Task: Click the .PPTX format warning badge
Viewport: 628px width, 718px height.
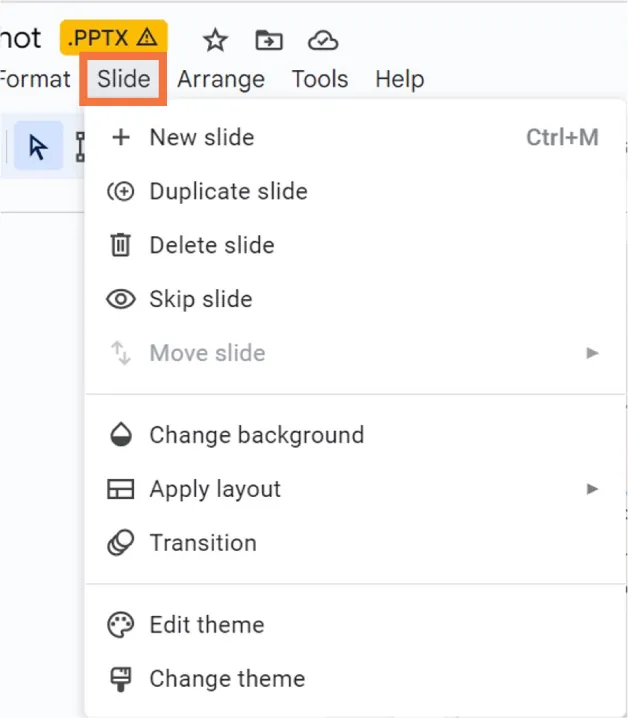Action: point(113,38)
